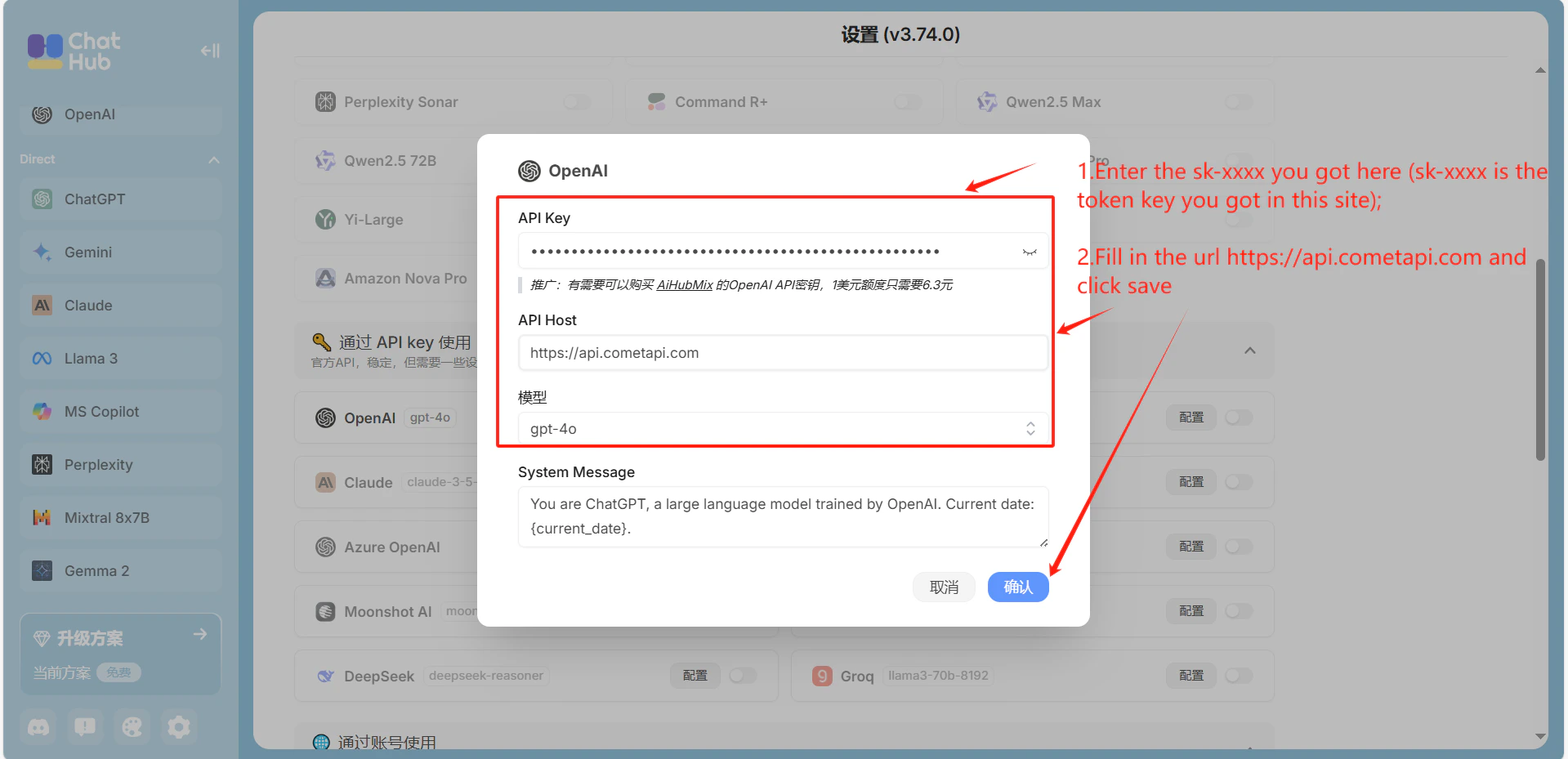Open Gemma 2 in the sidebar
The height and width of the screenshot is (759, 1568).
tap(121, 571)
